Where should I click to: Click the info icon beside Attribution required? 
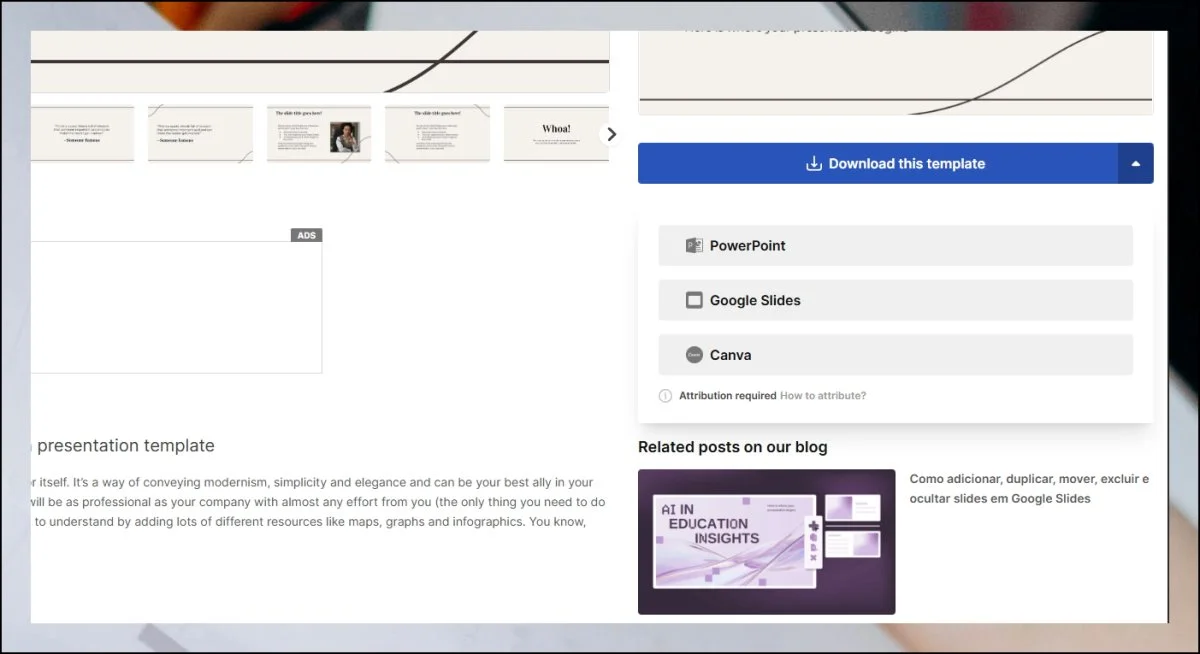click(665, 396)
